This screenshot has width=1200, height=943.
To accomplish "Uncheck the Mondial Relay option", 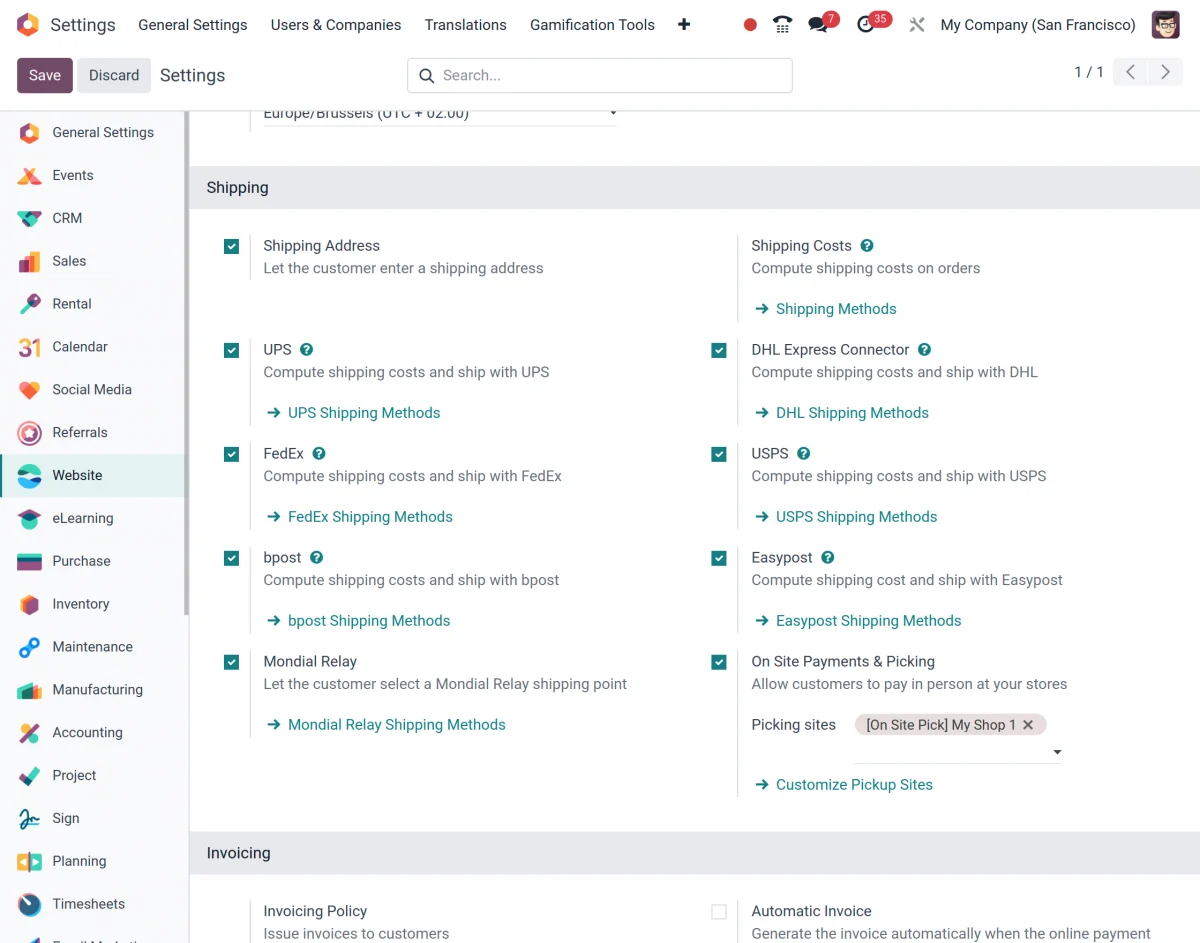I will pos(231,662).
